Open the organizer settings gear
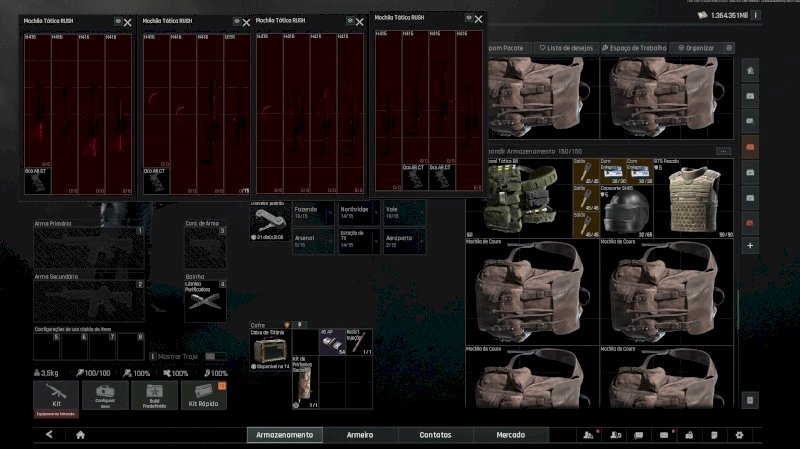800x449 pixels. 730,47
